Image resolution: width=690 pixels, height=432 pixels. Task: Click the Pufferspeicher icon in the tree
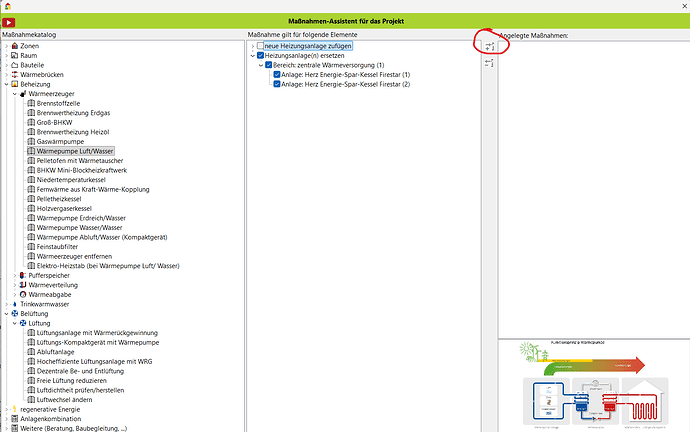click(22, 274)
